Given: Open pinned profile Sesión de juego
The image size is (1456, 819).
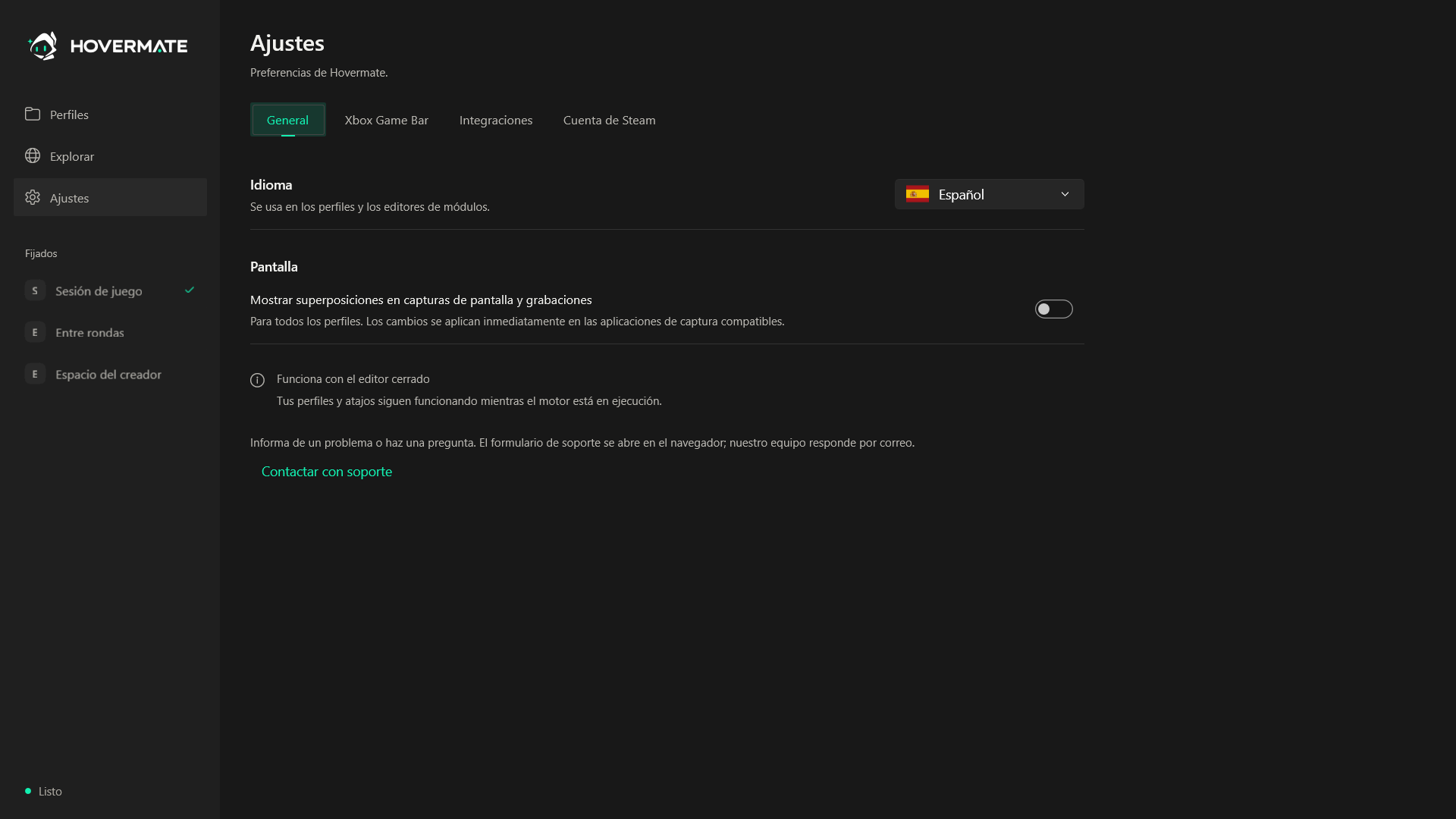Looking at the screenshot, I should (110, 290).
